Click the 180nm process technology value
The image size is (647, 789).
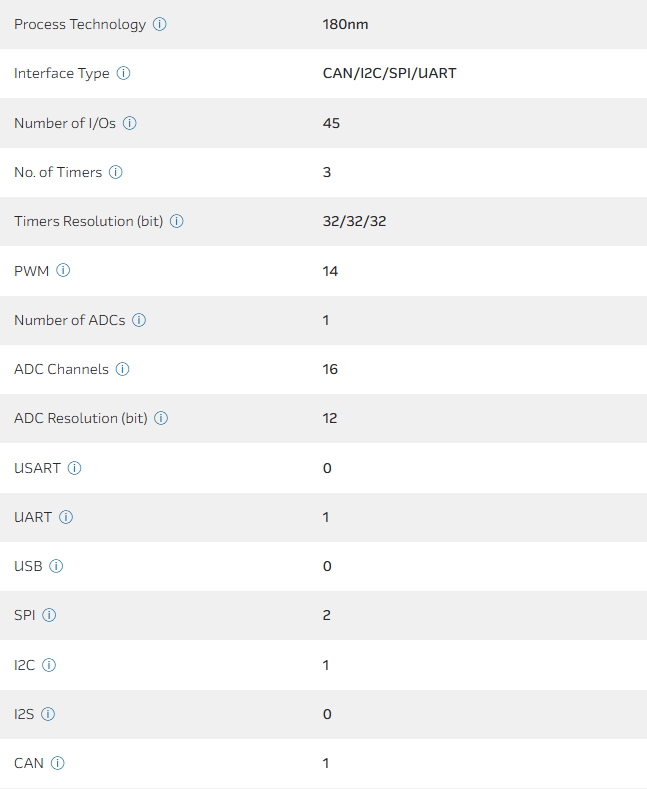tap(346, 24)
